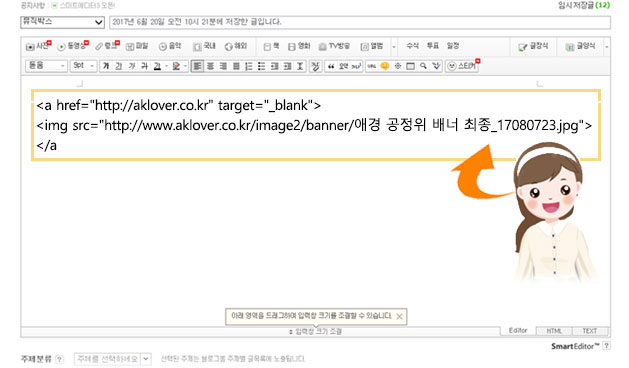Open the 해외 globe map tool
Screen dimensions: 629x368
(235, 46)
